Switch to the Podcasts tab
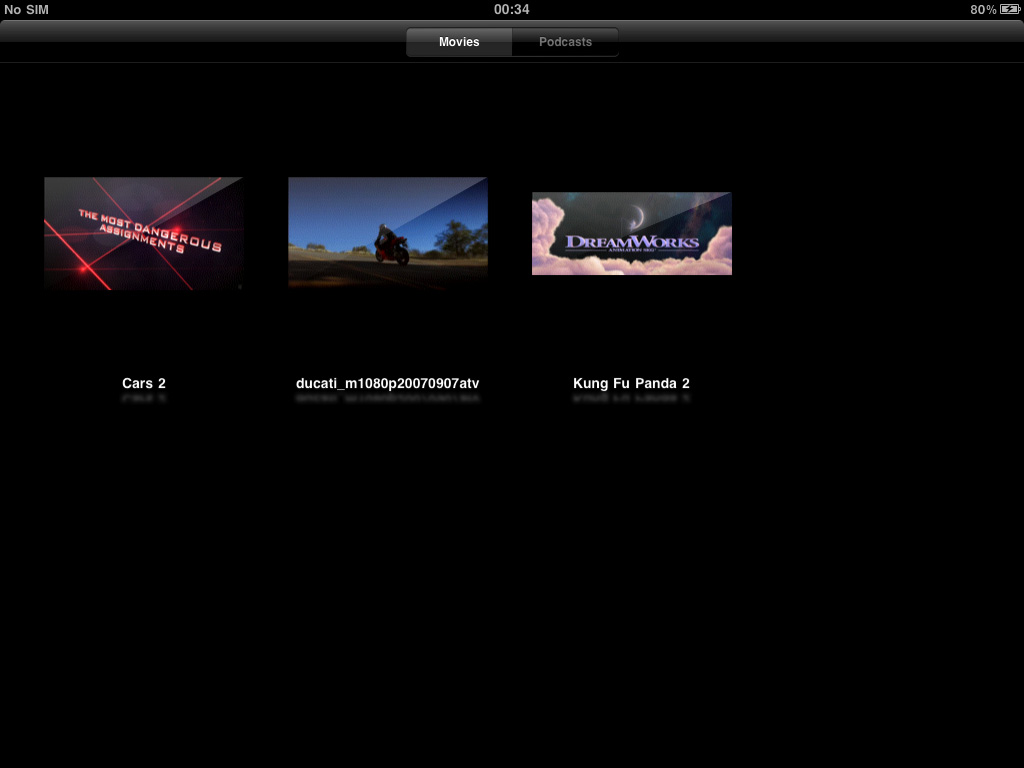1024x768 pixels. 565,42
